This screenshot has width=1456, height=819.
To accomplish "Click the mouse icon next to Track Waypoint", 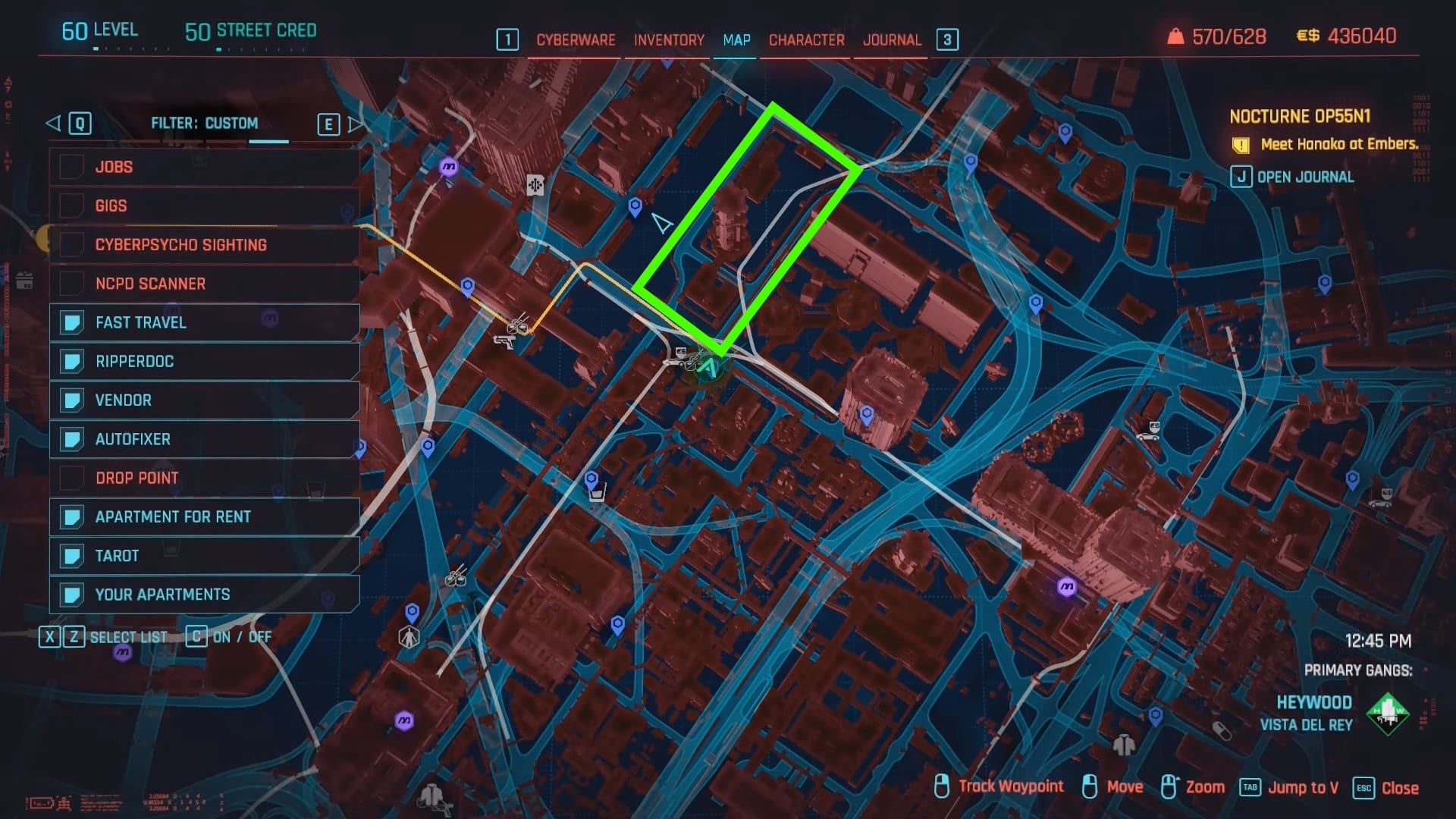I will coord(941,786).
